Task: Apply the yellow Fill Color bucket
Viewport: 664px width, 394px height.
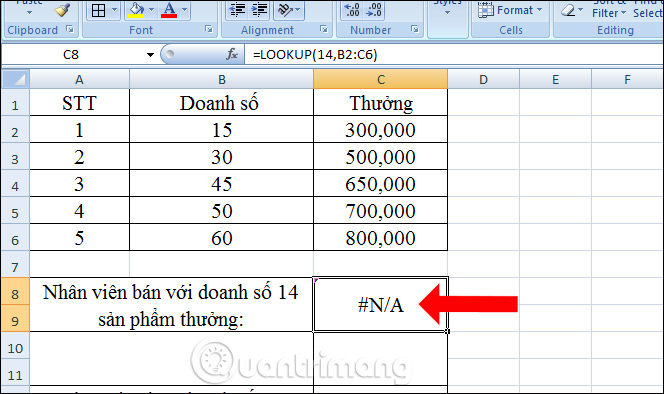Action: 136,10
